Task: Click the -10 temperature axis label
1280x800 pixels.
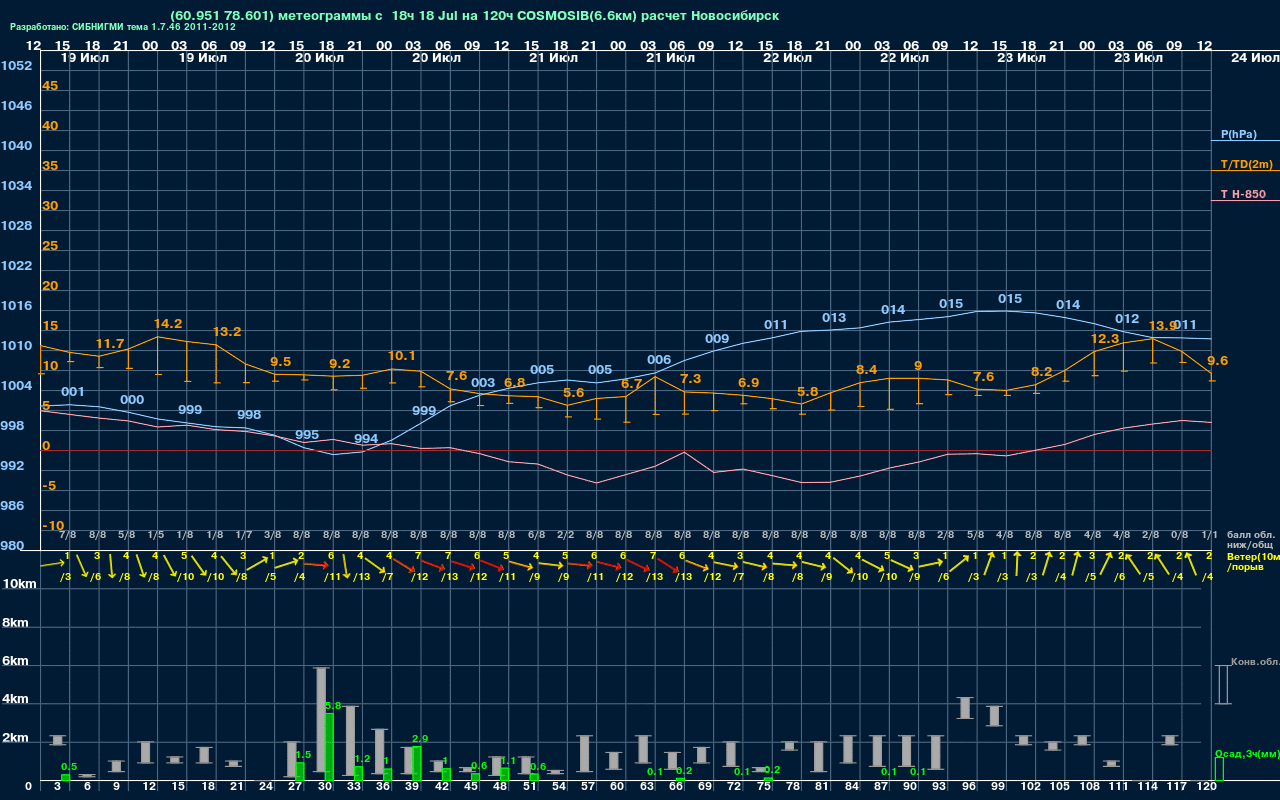Action: [53, 526]
